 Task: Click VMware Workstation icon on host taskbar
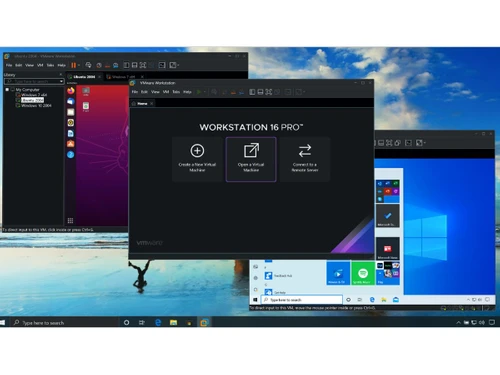click(204, 322)
